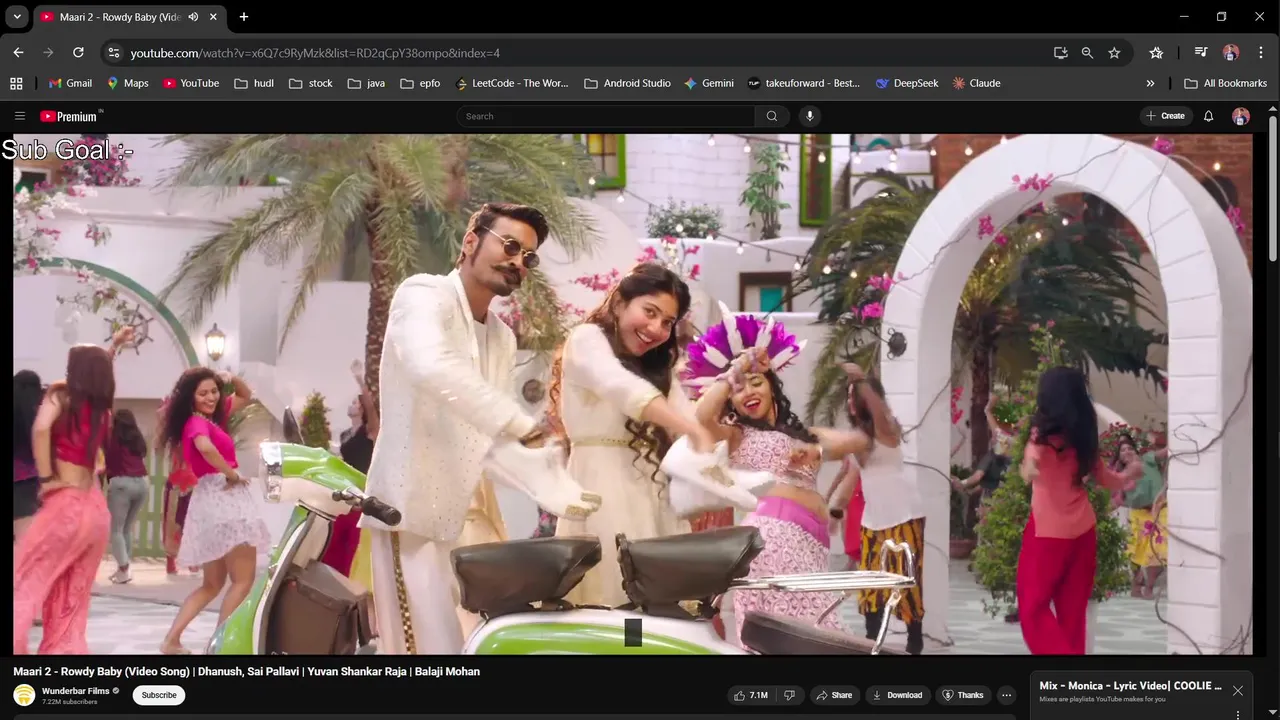The height and width of the screenshot is (720, 1280).
Task: Click the scrollbar up arrow
Action: tap(1273, 107)
